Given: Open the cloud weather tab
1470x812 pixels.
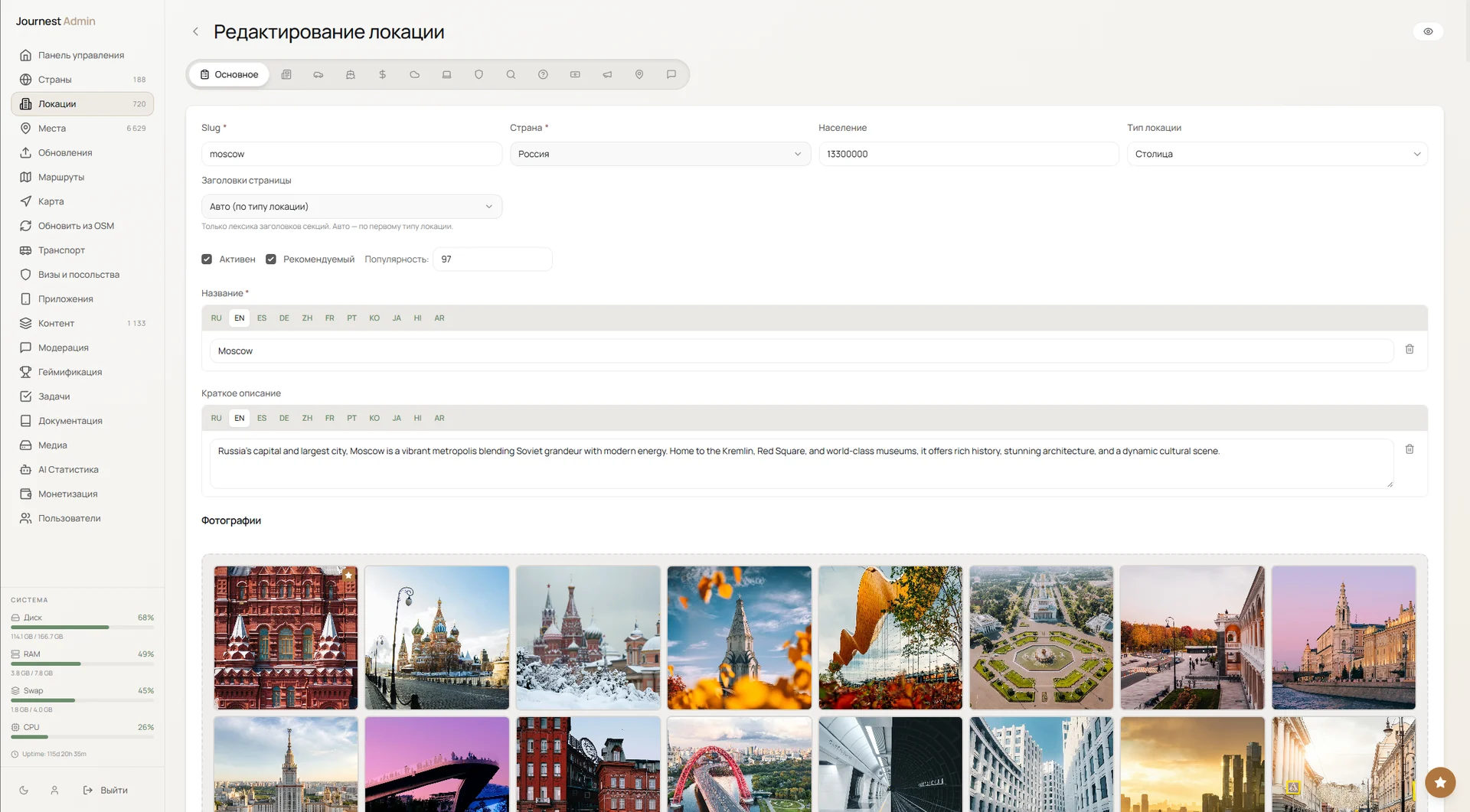Looking at the screenshot, I should (x=415, y=74).
